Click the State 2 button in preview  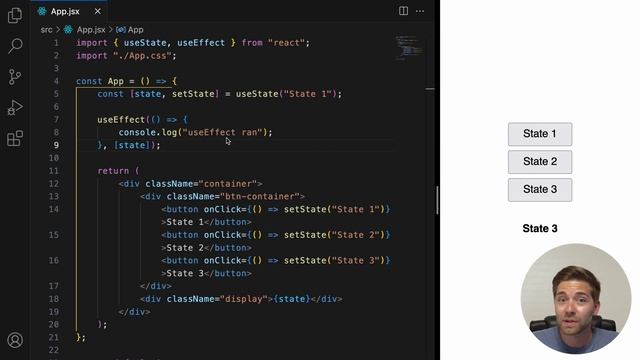point(540,162)
